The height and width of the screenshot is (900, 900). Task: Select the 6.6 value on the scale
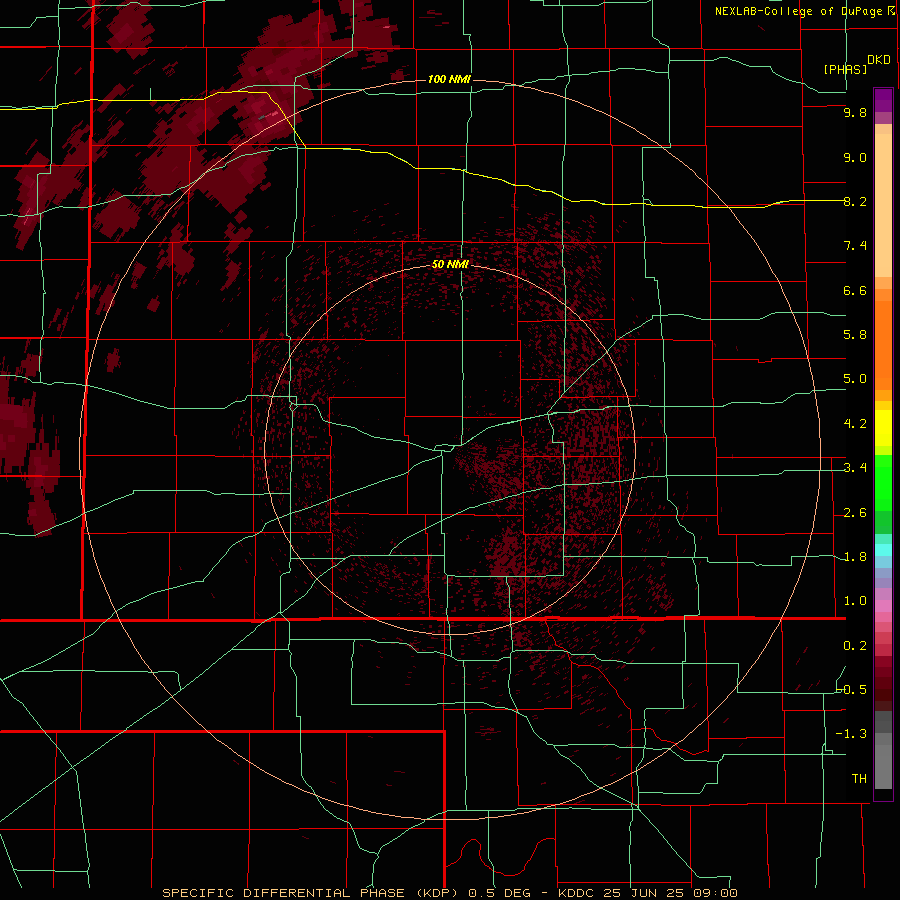(855, 290)
